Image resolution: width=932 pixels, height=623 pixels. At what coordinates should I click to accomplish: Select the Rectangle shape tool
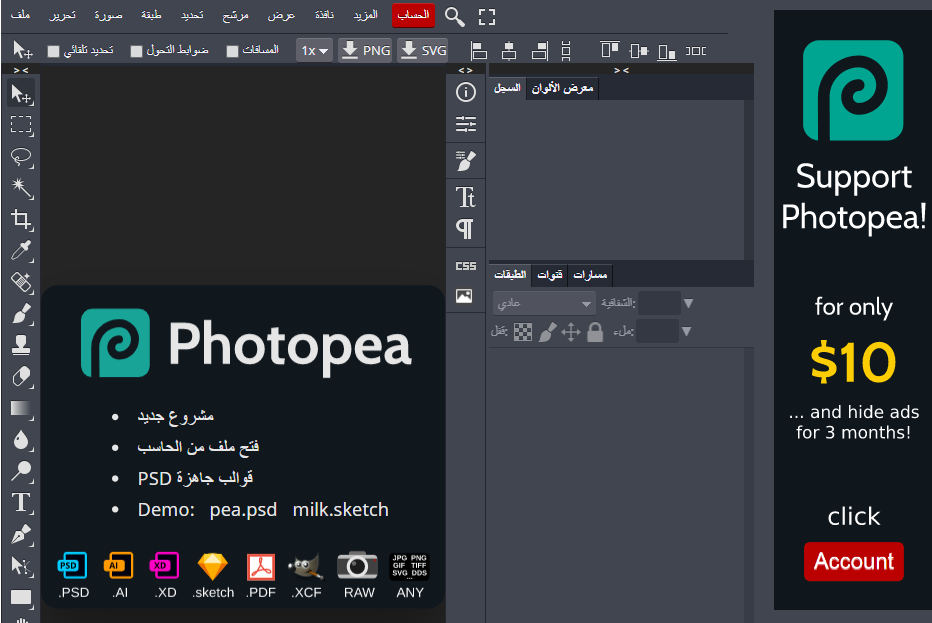[21, 597]
